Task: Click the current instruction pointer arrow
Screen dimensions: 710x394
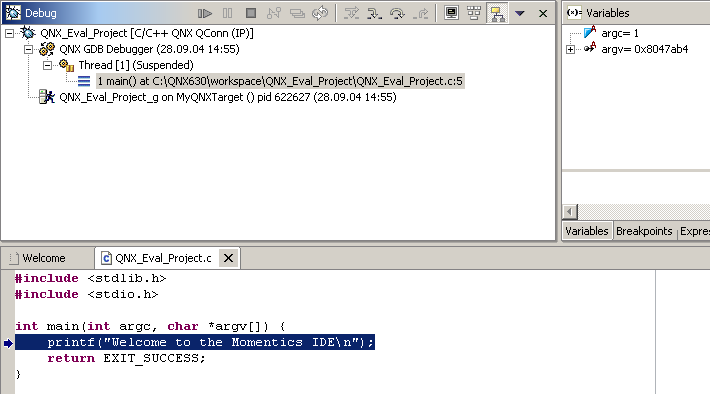Action: tap(8, 343)
